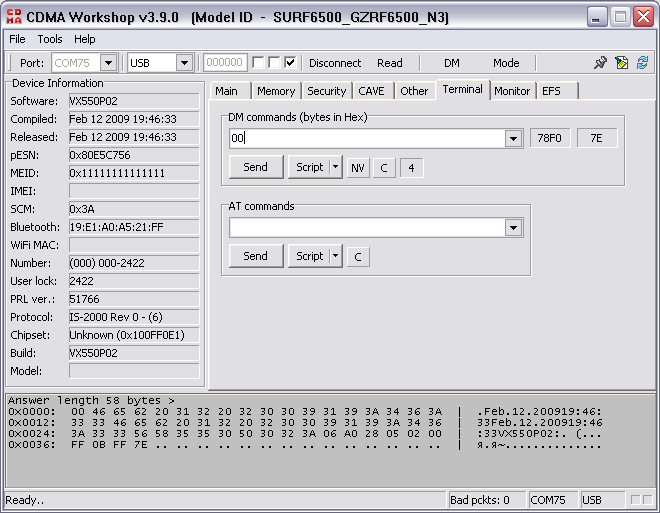Open DM Script button dropdown arrow

335,167
